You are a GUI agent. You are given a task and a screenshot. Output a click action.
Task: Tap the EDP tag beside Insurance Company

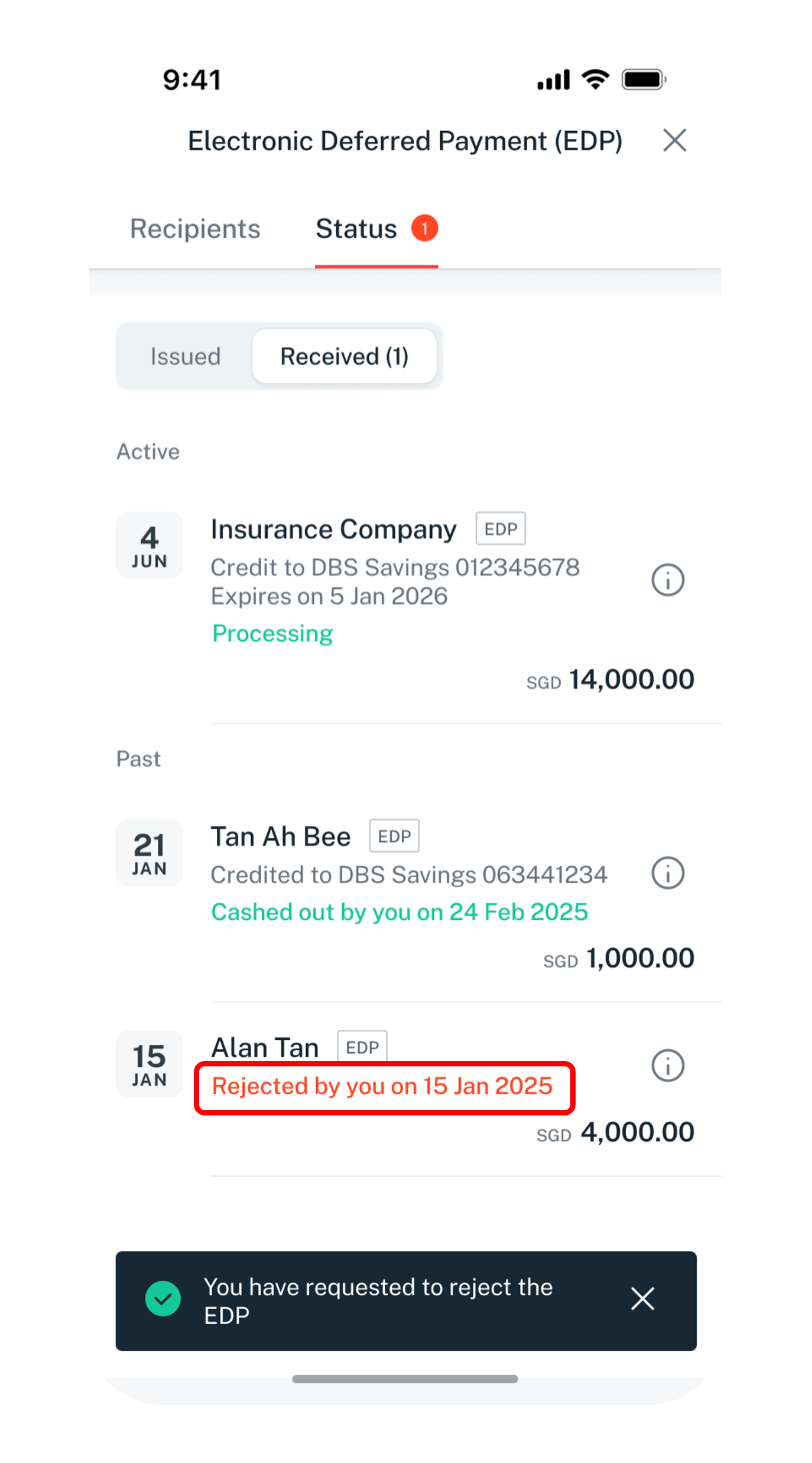[501, 528]
